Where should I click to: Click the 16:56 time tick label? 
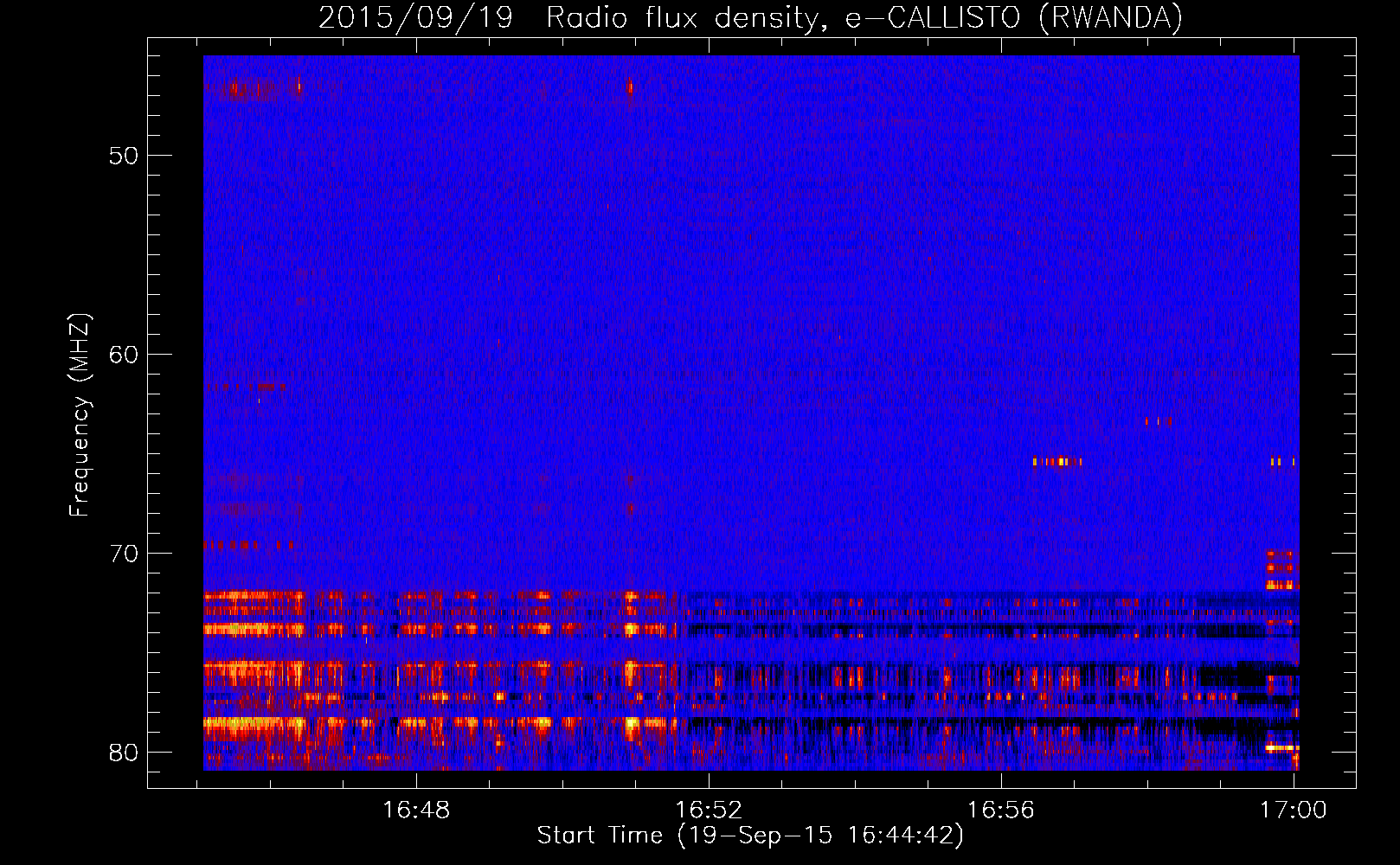(x=1001, y=811)
